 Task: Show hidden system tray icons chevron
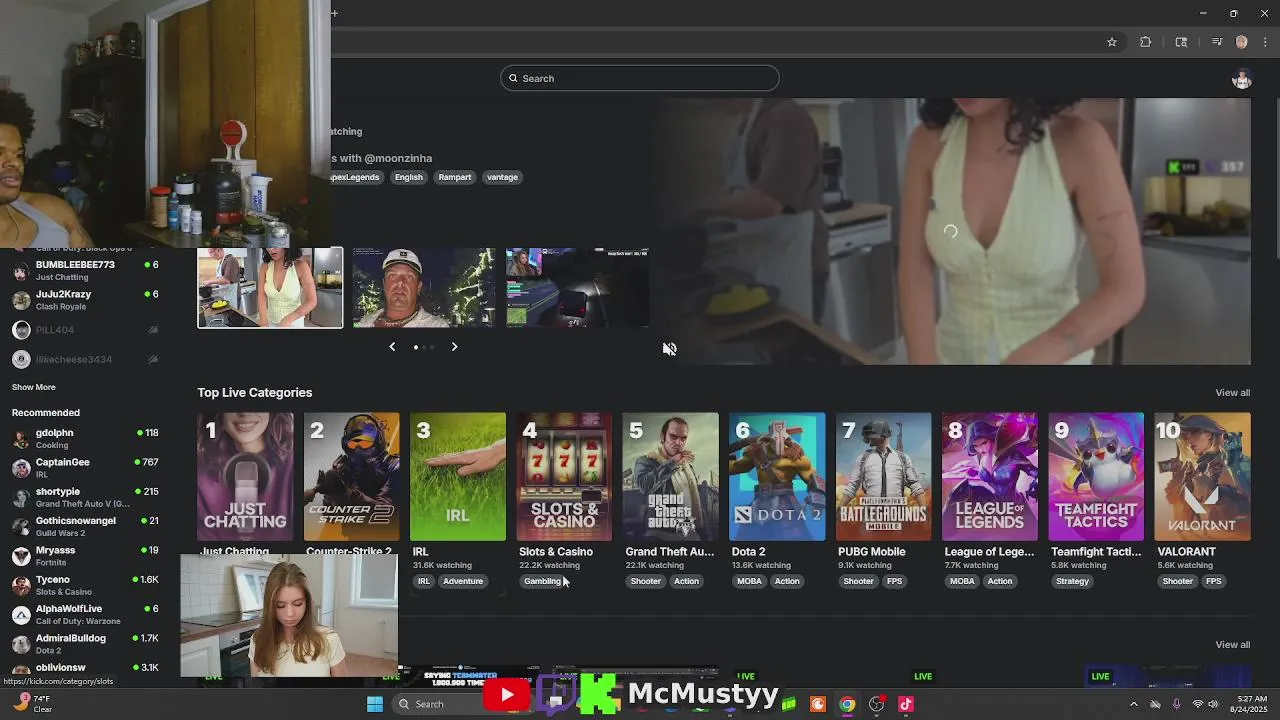[x=1133, y=704]
